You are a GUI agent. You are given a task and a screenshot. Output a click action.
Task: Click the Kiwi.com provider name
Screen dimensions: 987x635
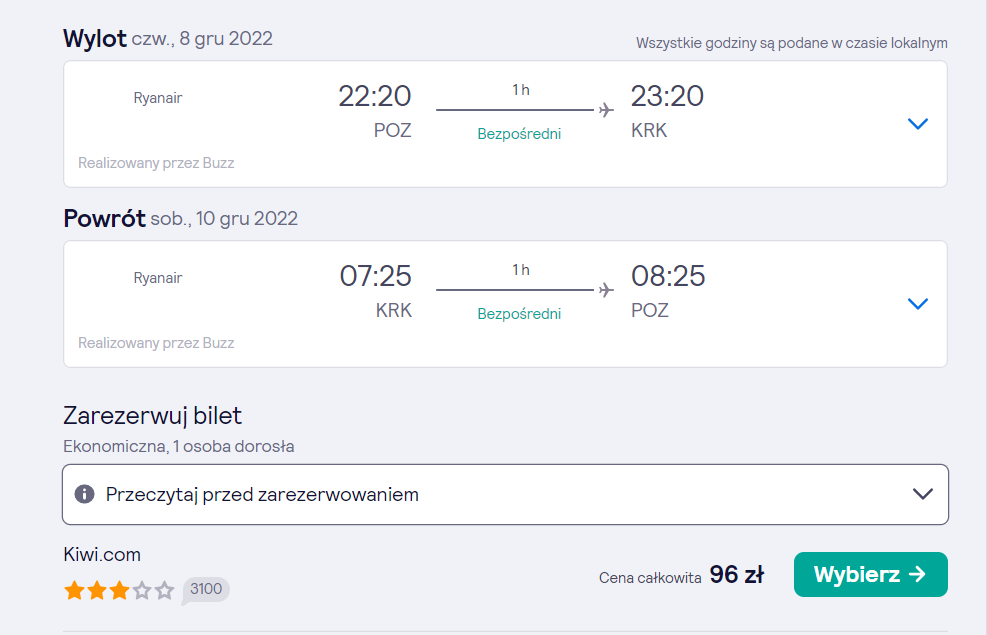point(102,554)
